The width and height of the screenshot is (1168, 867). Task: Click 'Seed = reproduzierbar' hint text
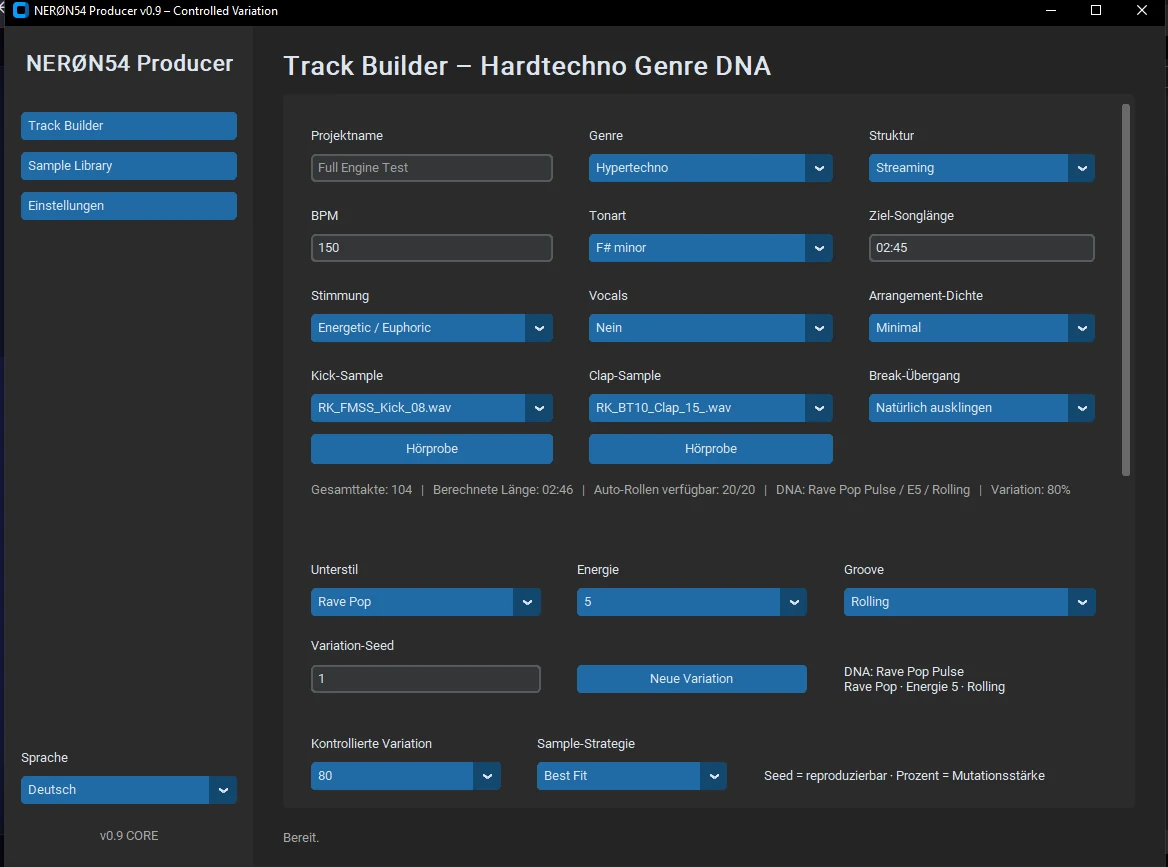pyautogui.click(x=825, y=775)
